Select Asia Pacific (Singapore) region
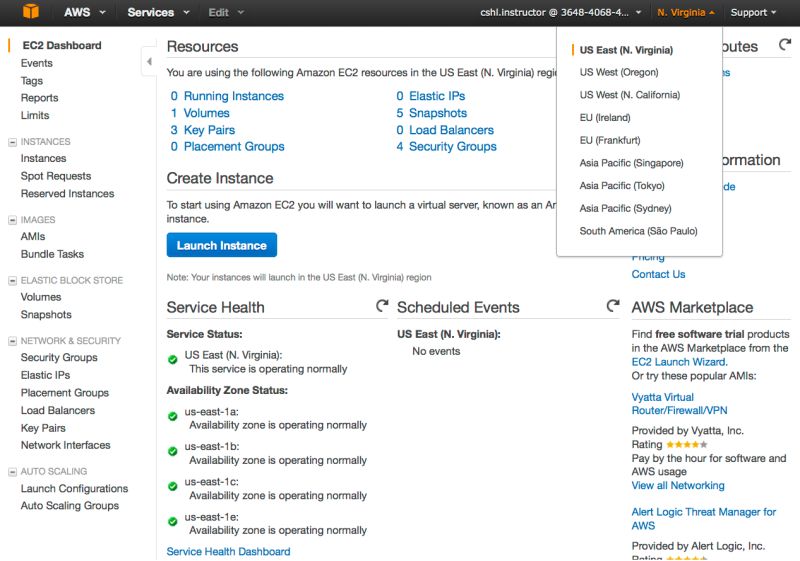The width and height of the screenshot is (800, 561). tap(631, 163)
